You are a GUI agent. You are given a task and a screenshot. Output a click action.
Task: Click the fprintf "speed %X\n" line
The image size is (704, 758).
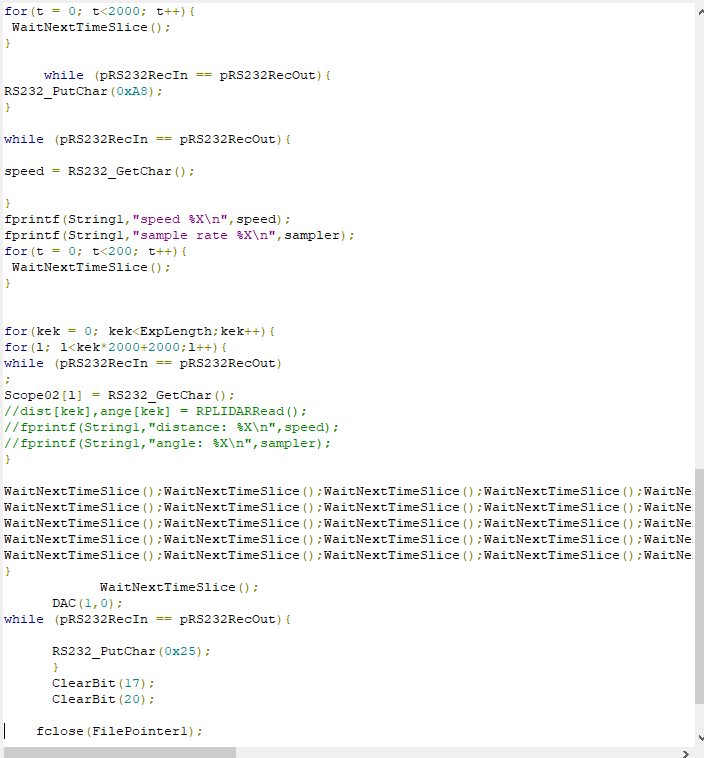pyautogui.click(x=148, y=219)
